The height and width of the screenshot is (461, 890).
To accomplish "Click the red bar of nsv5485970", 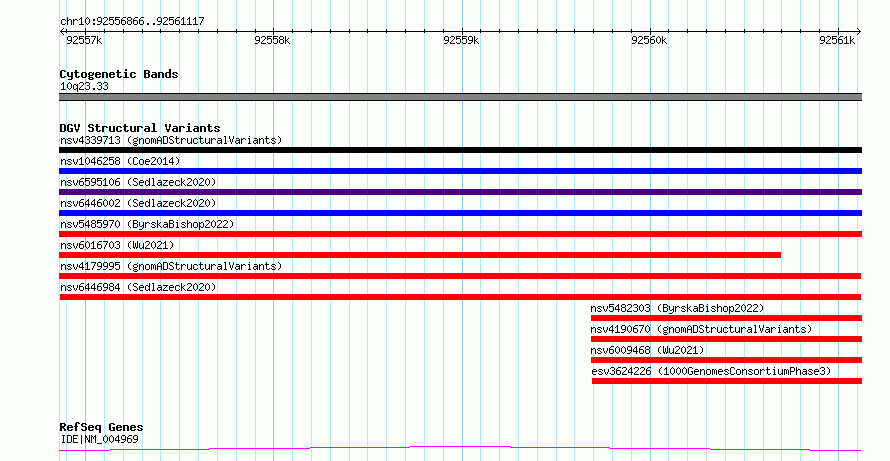I will coord(460,234).
